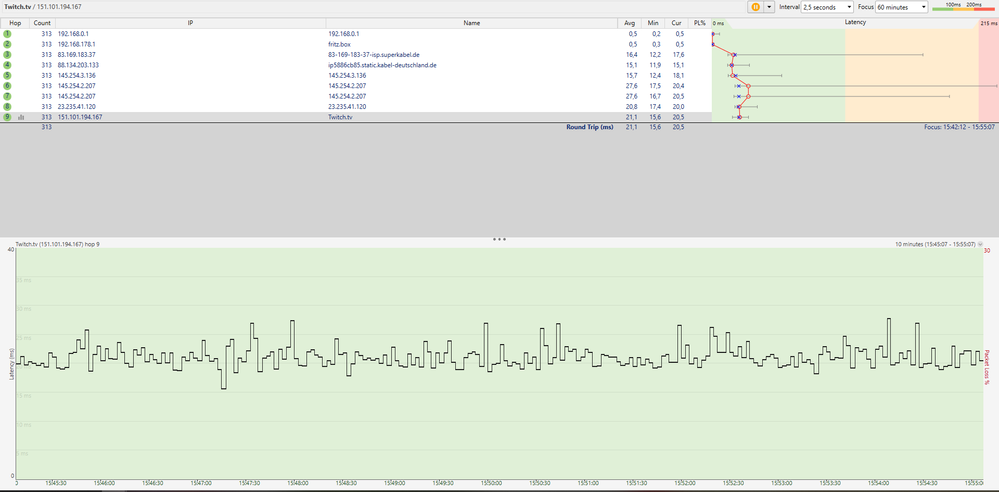999x492 pixels.
Task: Click the Min column header
Action: (x=653, y=23)
